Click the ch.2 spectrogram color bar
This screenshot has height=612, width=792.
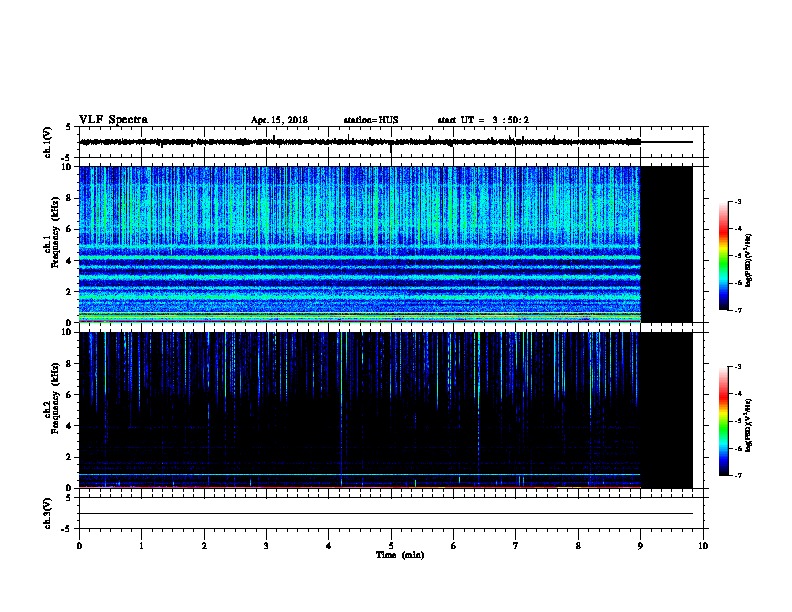click(x=723, y=421)
